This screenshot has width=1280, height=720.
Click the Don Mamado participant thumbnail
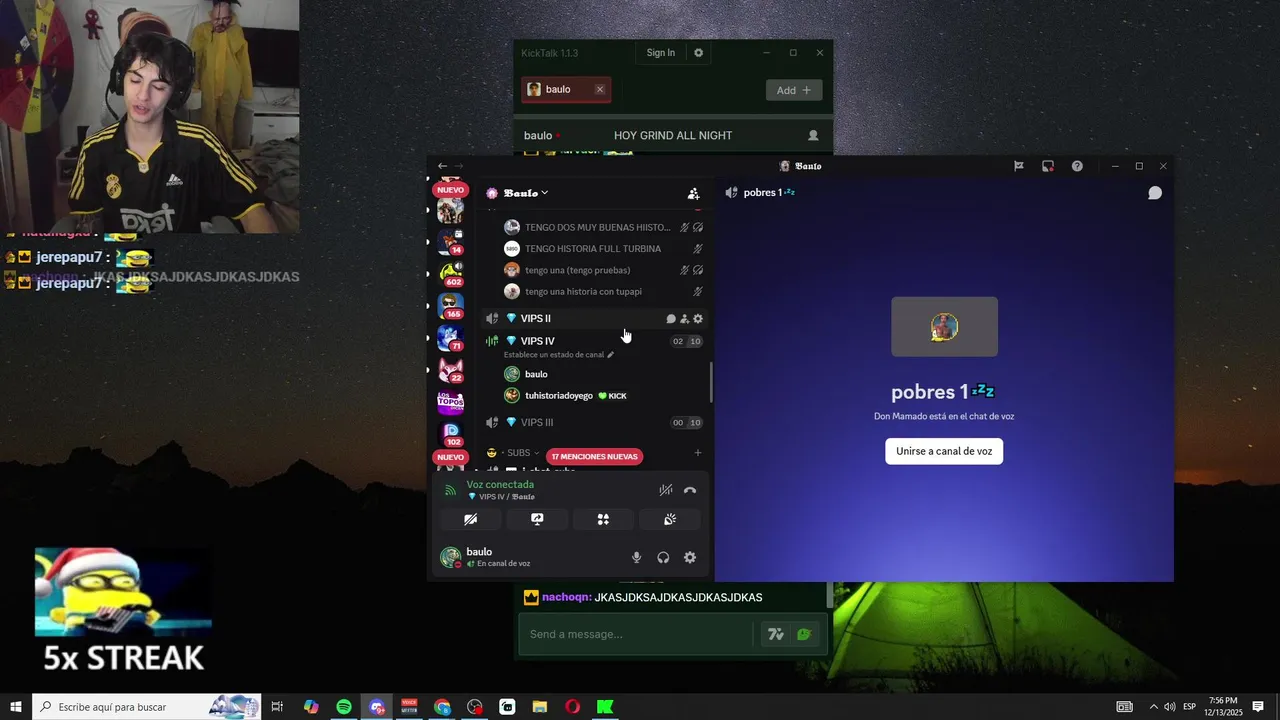[944, 326]
